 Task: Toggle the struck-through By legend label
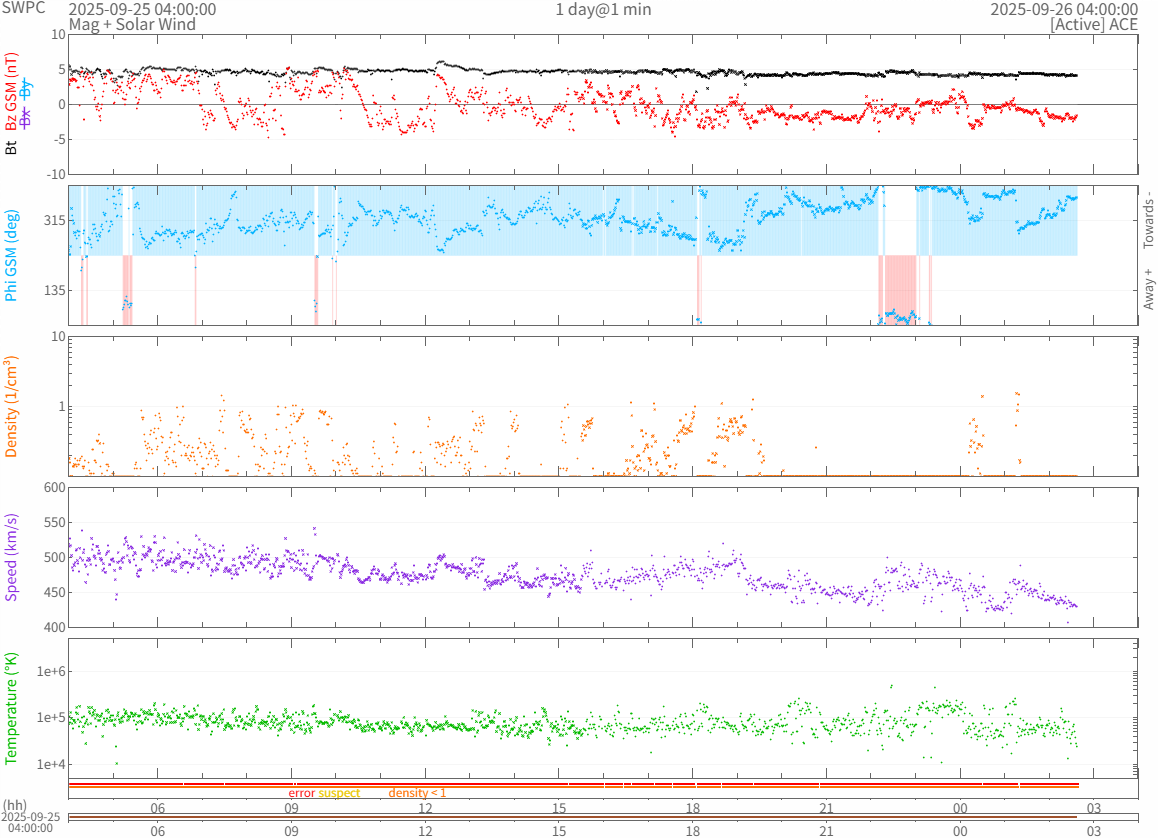pyautogui.click(x=26, y=87)
